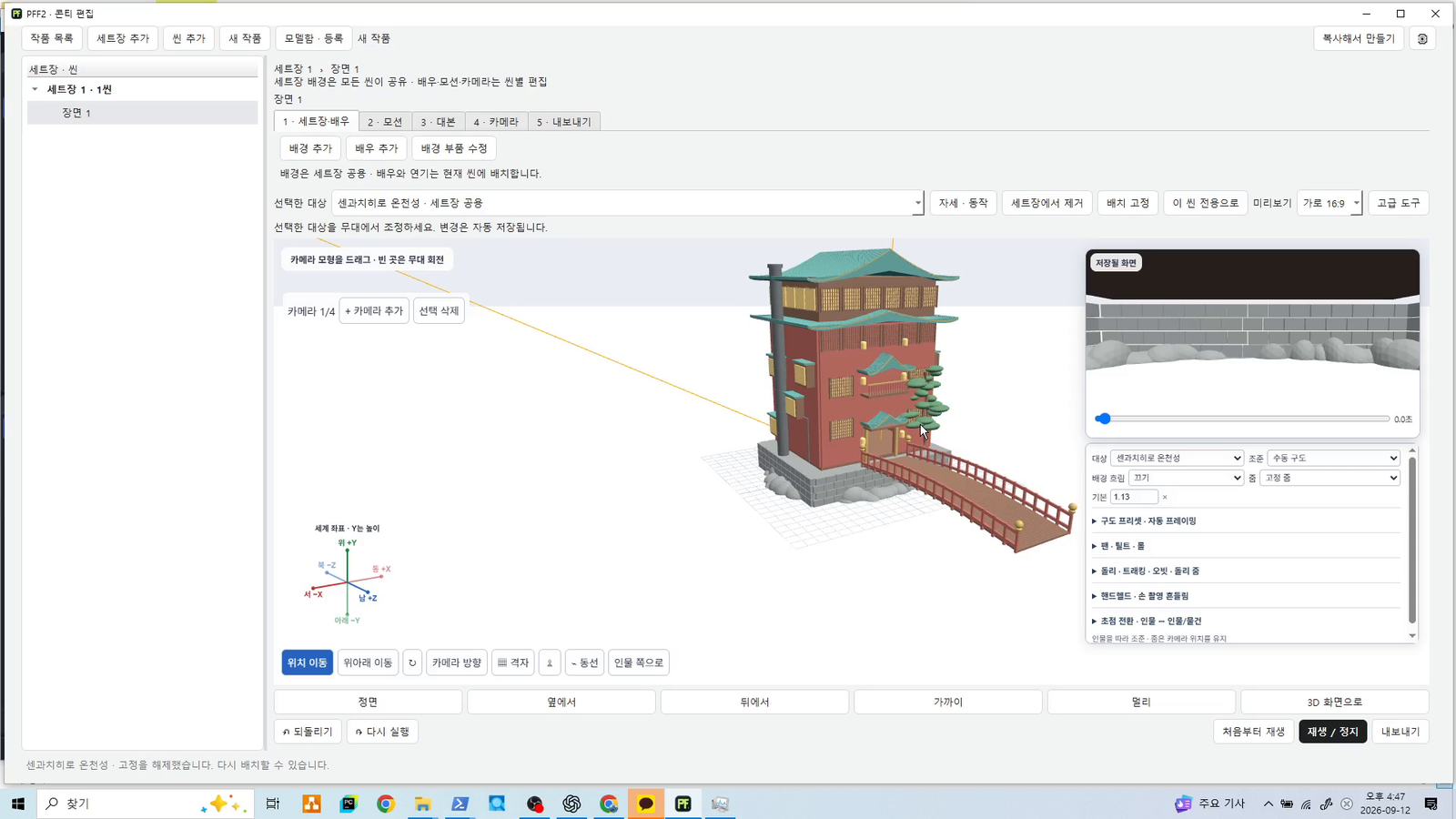This screenshot has height=819, width=1456.
Task: Click the + 카메라 추가 button
Action: click(374, 311)
